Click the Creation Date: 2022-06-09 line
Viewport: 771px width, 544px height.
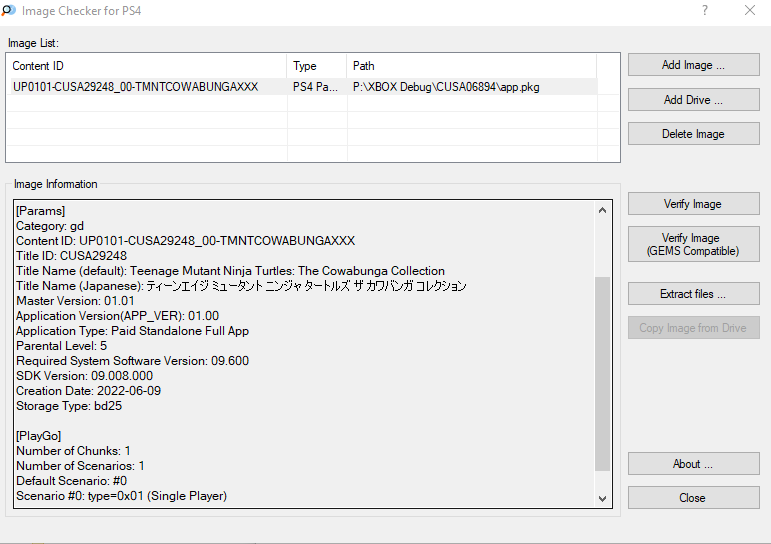tap(89, 391)
